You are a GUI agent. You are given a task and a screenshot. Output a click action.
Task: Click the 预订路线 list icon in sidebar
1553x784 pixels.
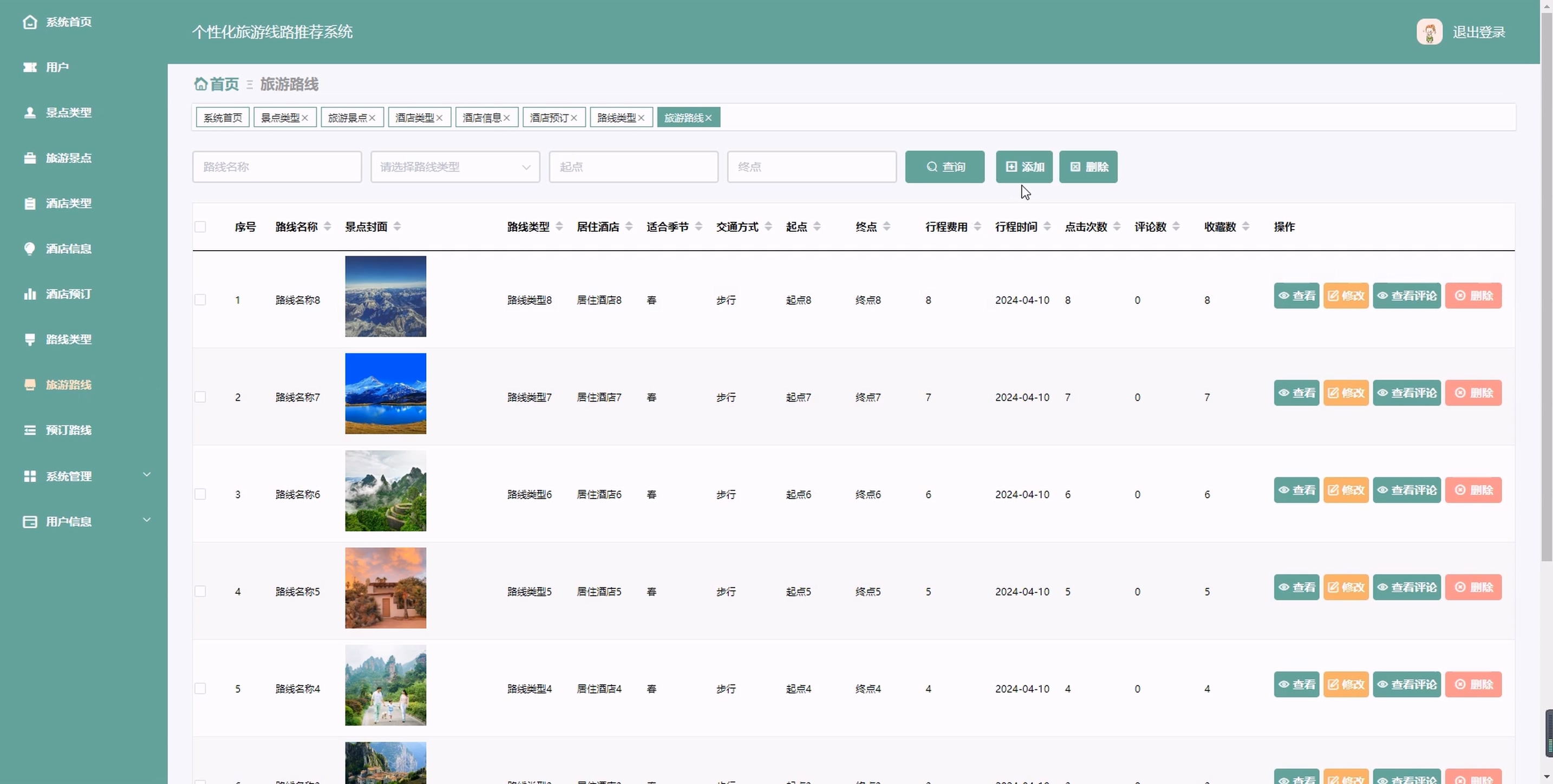tap(30, 430)
